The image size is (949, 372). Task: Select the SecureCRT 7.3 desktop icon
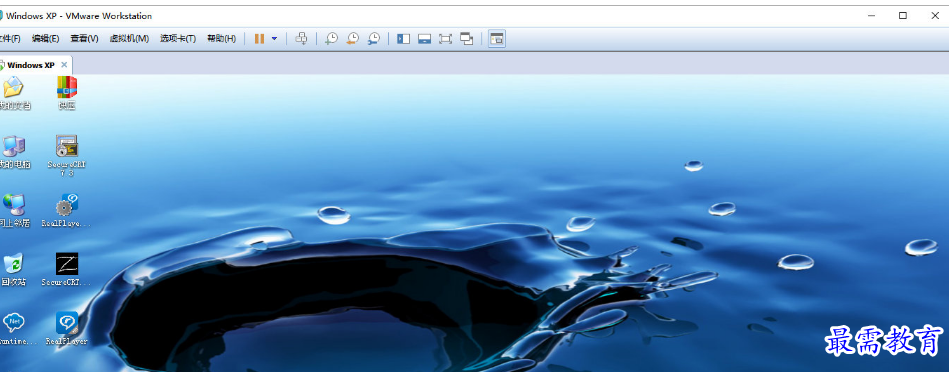tap(67, 155)
